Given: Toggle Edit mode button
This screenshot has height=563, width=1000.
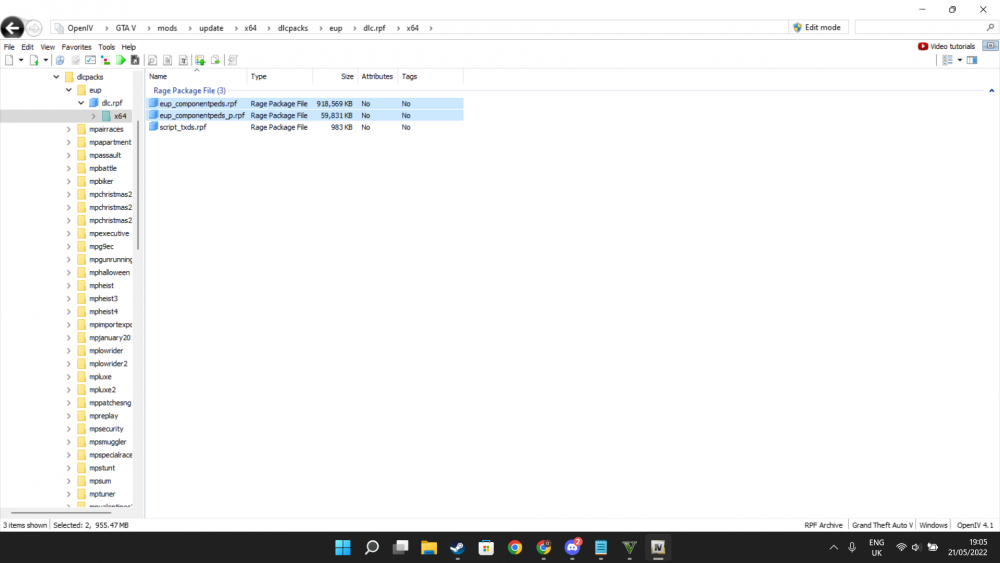Looking at the screenshot, I should pos(818,27).
